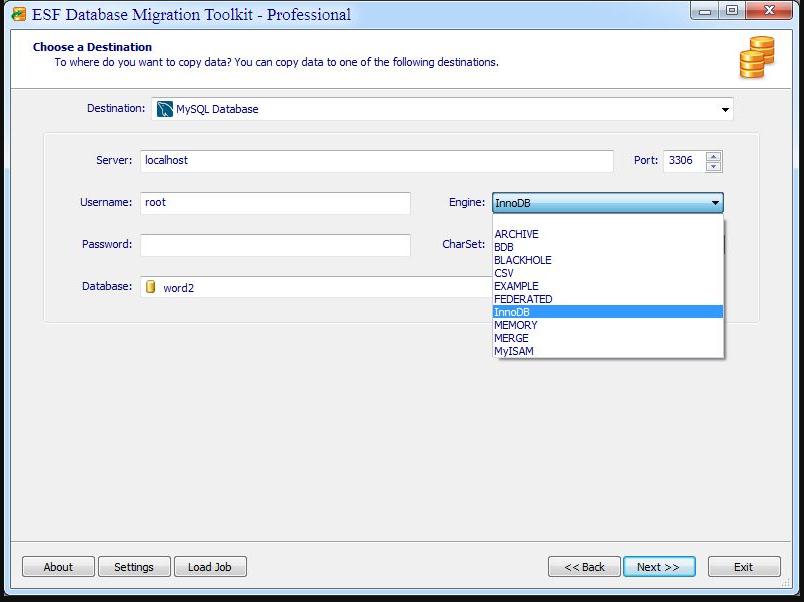This screenshot has width=804, height=602.
Task: Open the Destination dropdown arrow
Action: click(x=725, y=109)
